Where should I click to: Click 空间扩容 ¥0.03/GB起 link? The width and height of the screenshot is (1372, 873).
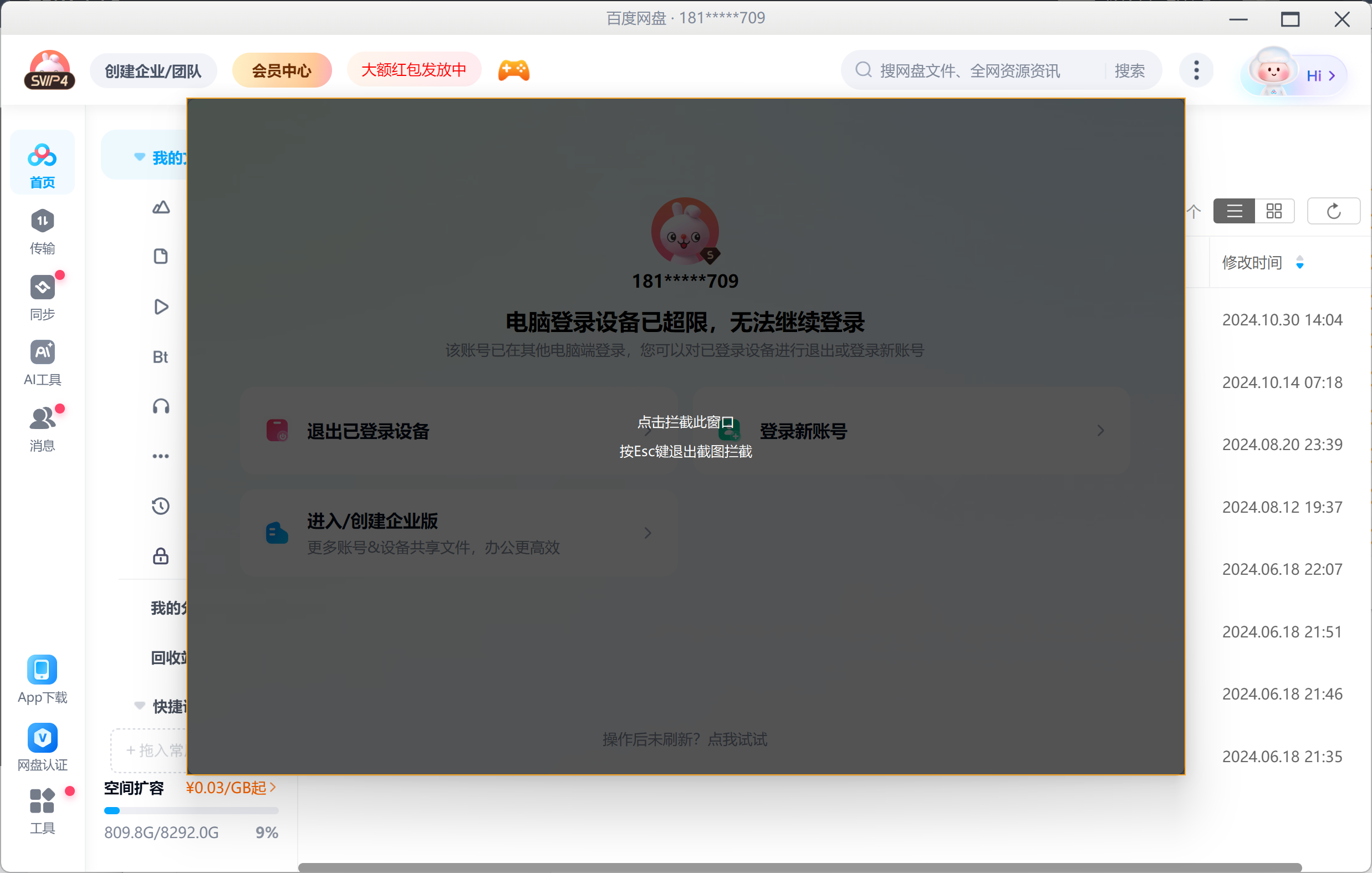(230, 788)
